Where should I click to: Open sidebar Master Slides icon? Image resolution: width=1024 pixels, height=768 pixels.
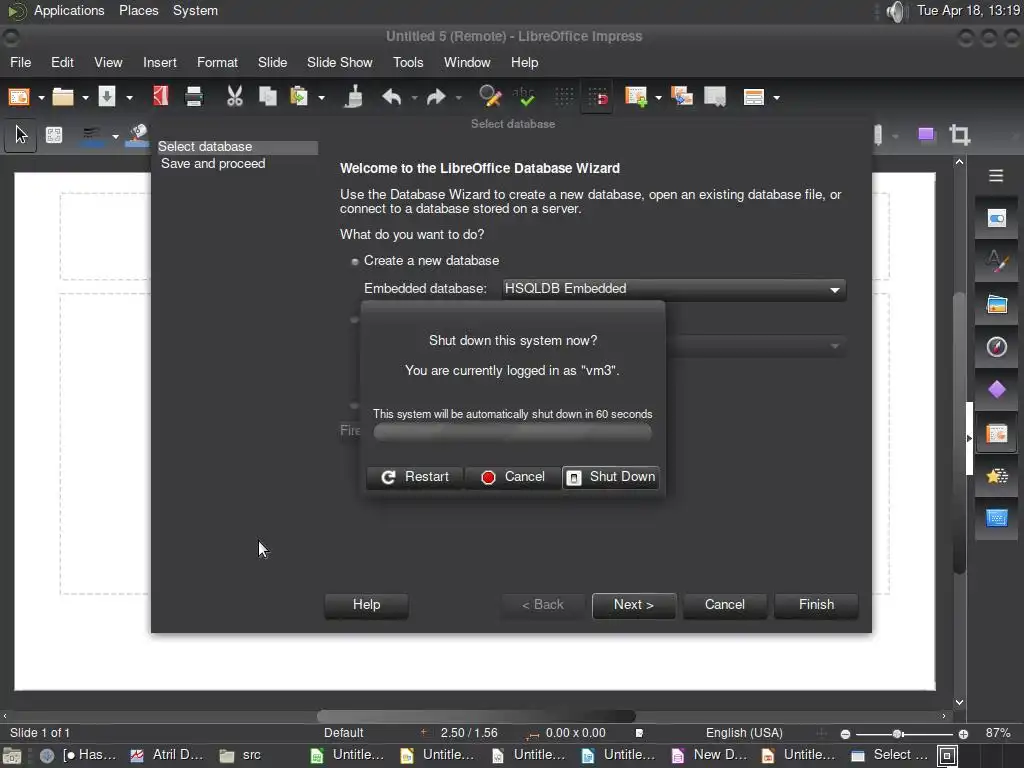coord(997,519)
